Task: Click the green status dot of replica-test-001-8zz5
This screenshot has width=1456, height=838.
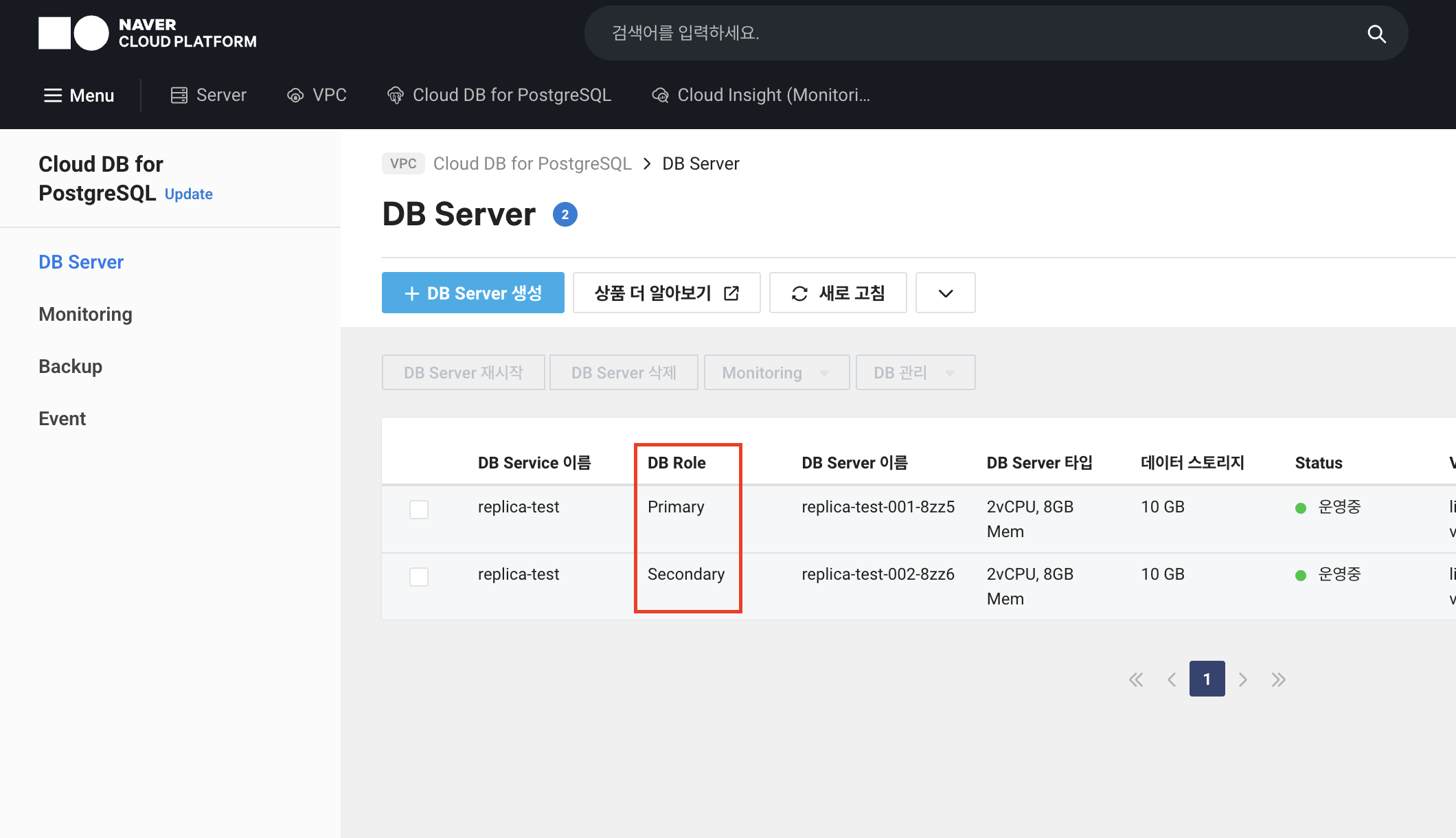Action: click(1301, 508)
